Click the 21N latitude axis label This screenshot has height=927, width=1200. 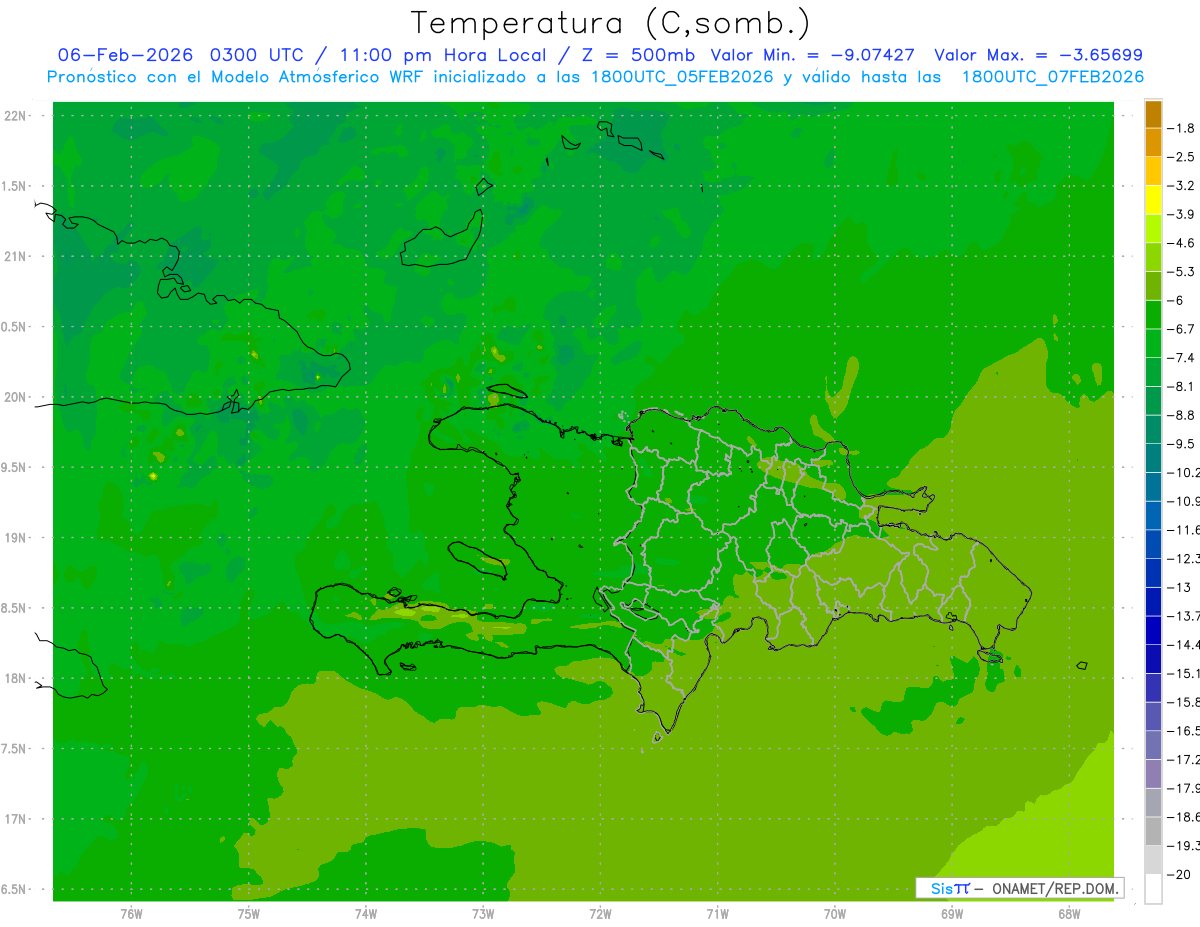point(14,257)
